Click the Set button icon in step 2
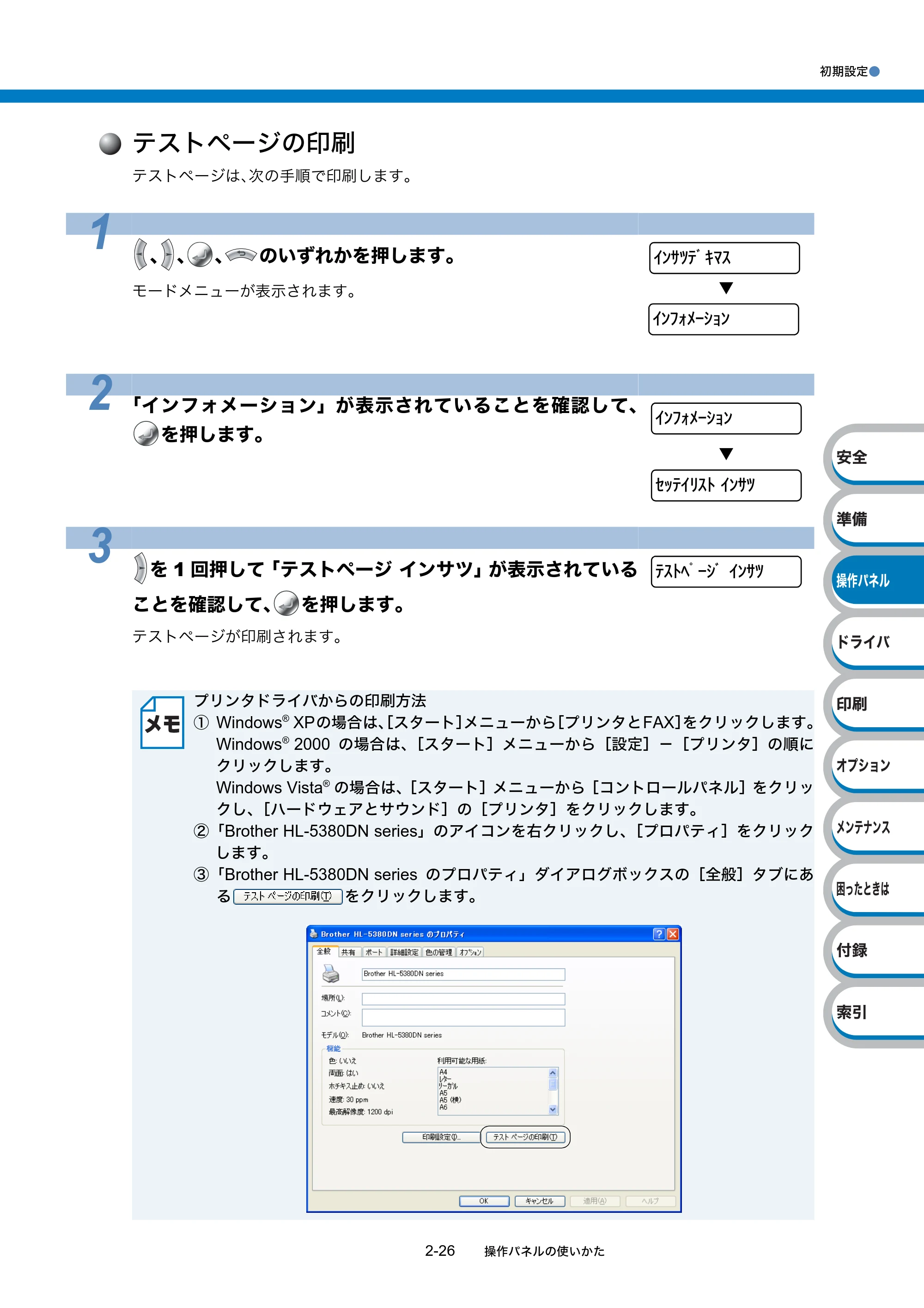The height and width of the screenshot is (1308, 924). tap(146, 433)
